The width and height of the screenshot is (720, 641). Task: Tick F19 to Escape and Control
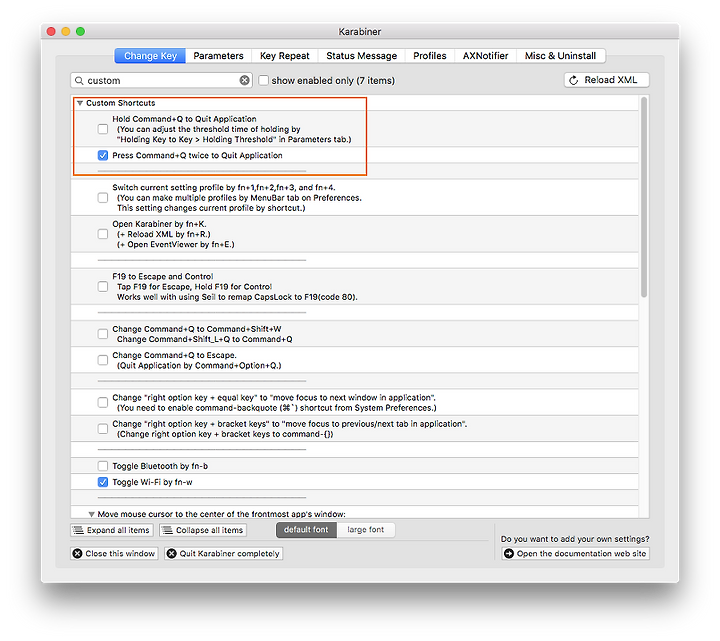pos(103,287)
